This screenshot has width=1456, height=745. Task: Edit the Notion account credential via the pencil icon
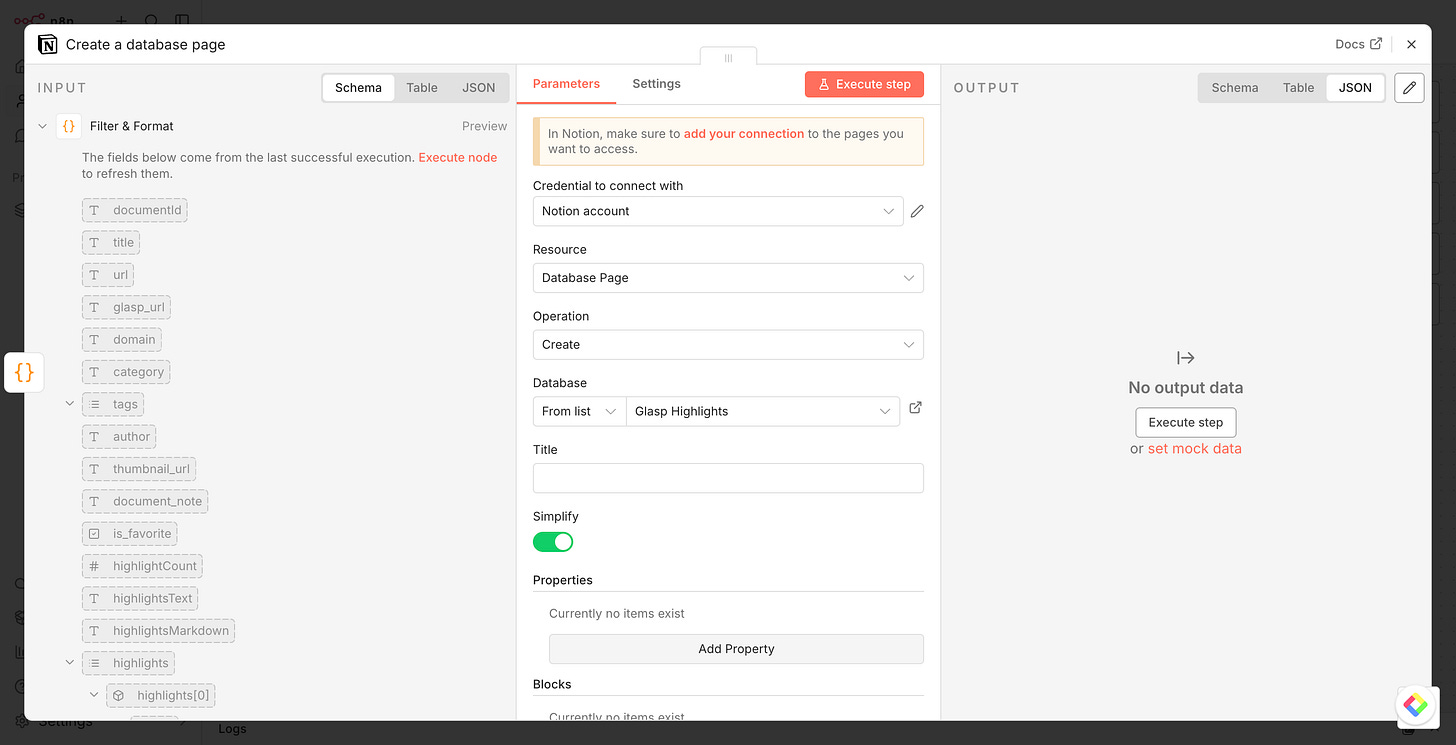coord(917,211)
